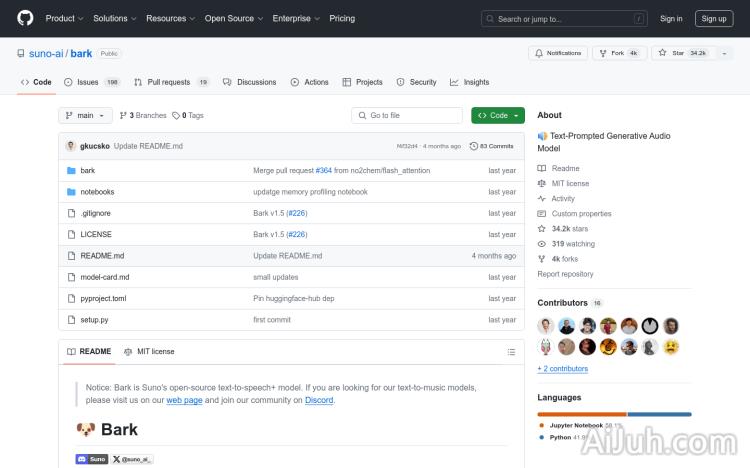This screenshot has height=468, width=750.
Task: Open the Activity link in About
Action: (x=563, y=198)
